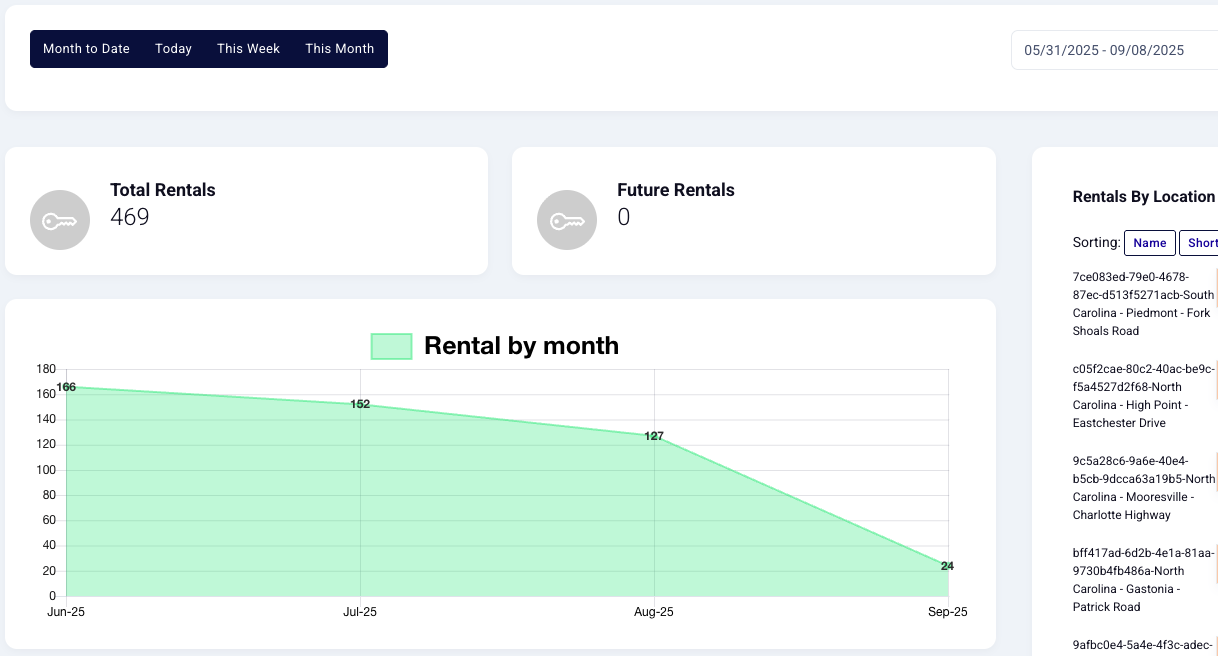Select the This Month filter
This screenshot has width=1218, height=656.
click(339, 49)
